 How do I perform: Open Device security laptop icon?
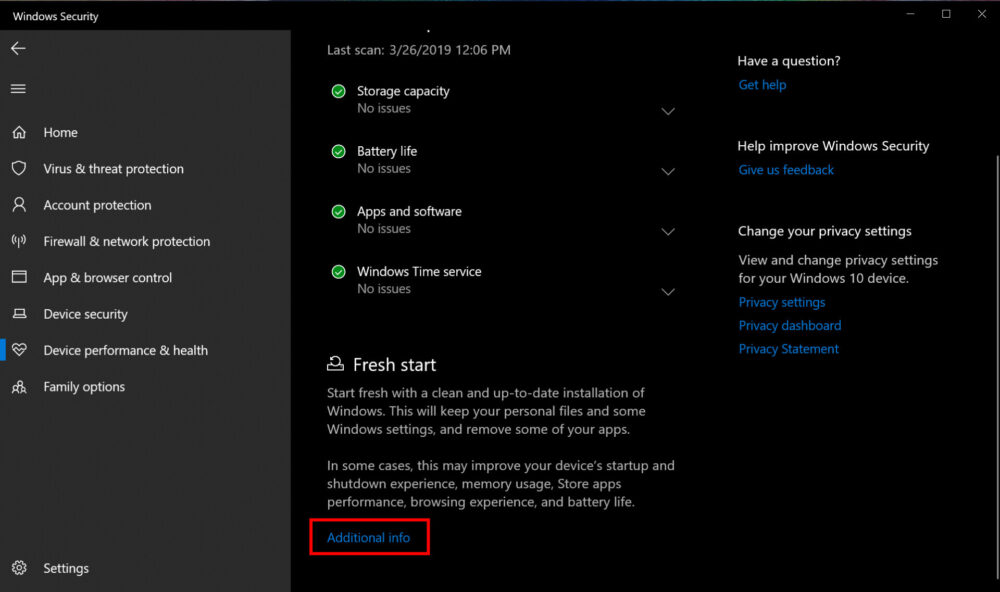pos(19,313)
